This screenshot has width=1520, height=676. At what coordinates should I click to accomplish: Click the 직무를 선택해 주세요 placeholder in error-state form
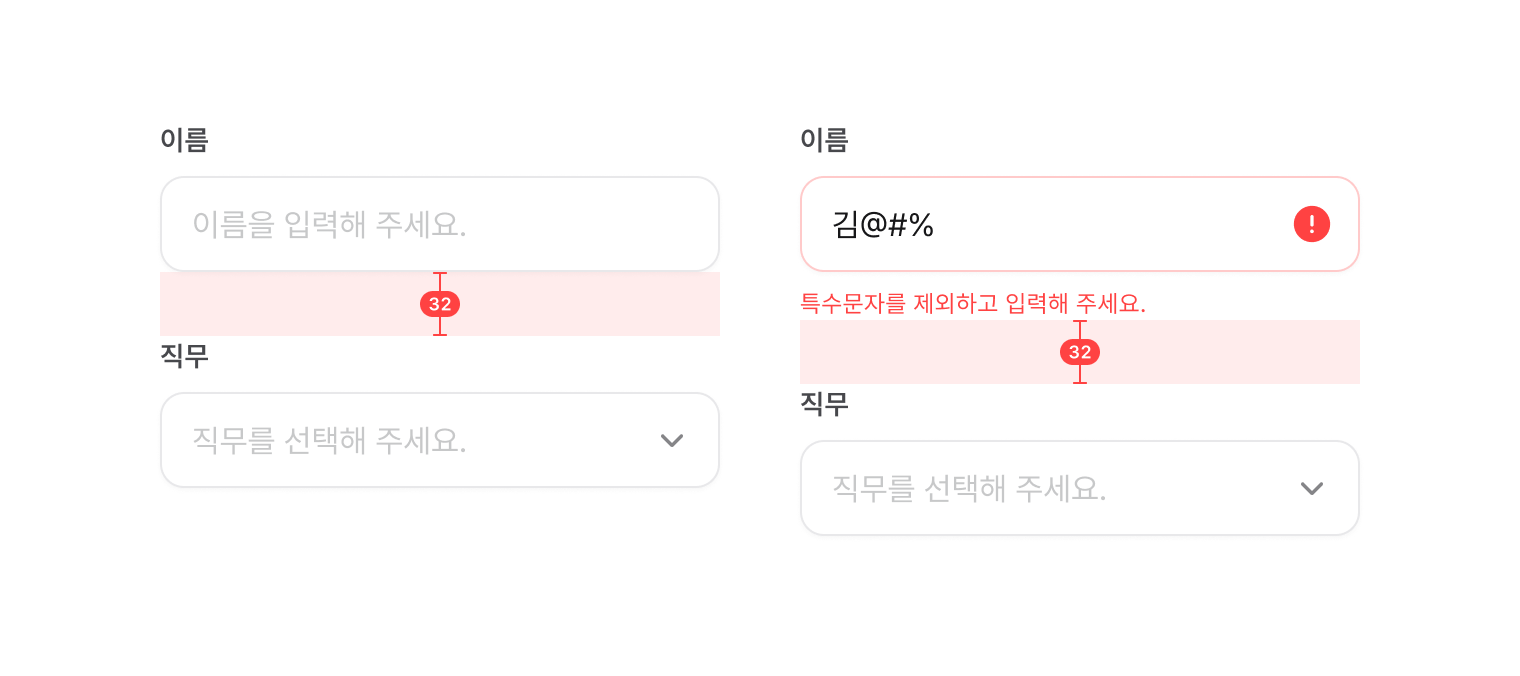point(969,488)
